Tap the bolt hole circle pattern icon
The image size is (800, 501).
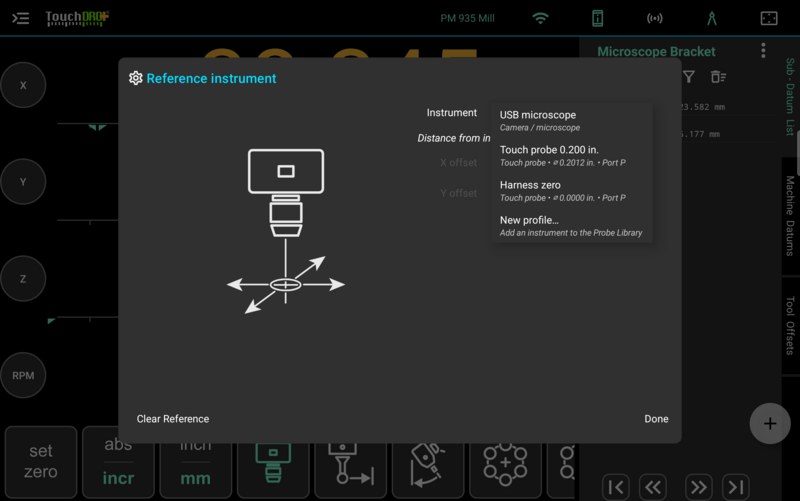click(x=506, y=468)
